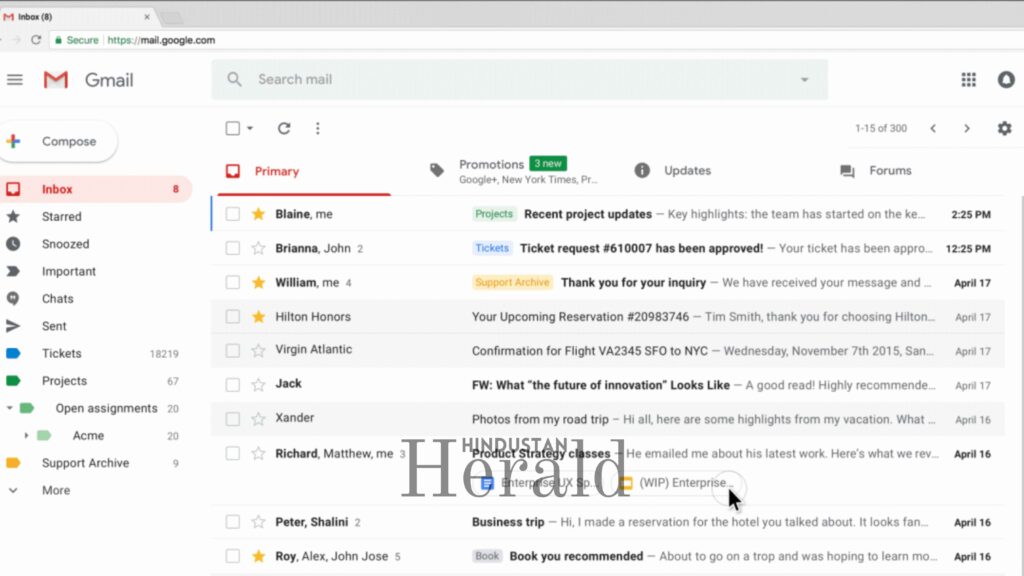Screen dimensions: 1024x576
Task: Open the (WIP) Enterprise attachment chip
Action: pos(679,483)
